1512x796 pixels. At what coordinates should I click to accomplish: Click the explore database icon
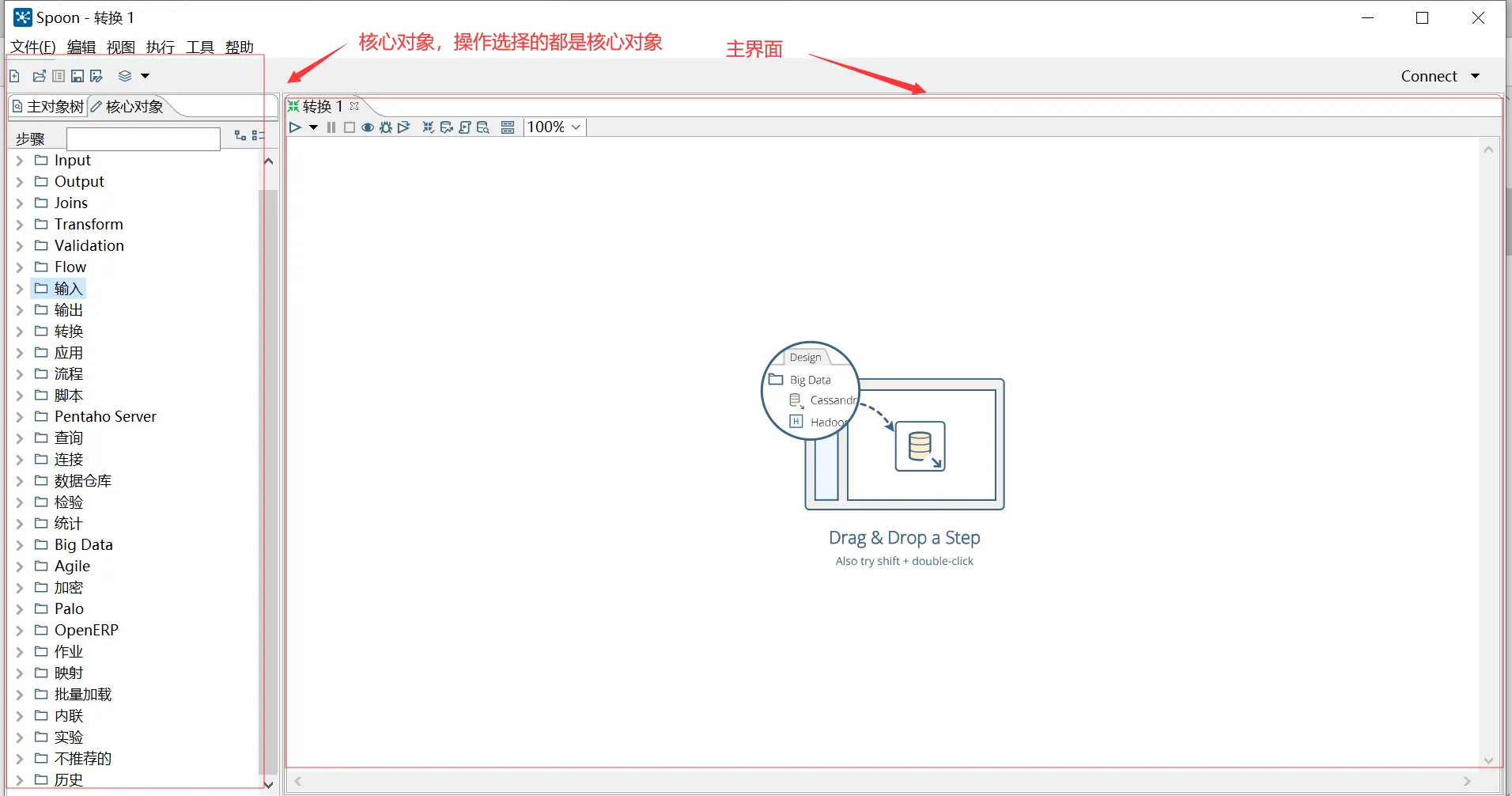point(483,127)
